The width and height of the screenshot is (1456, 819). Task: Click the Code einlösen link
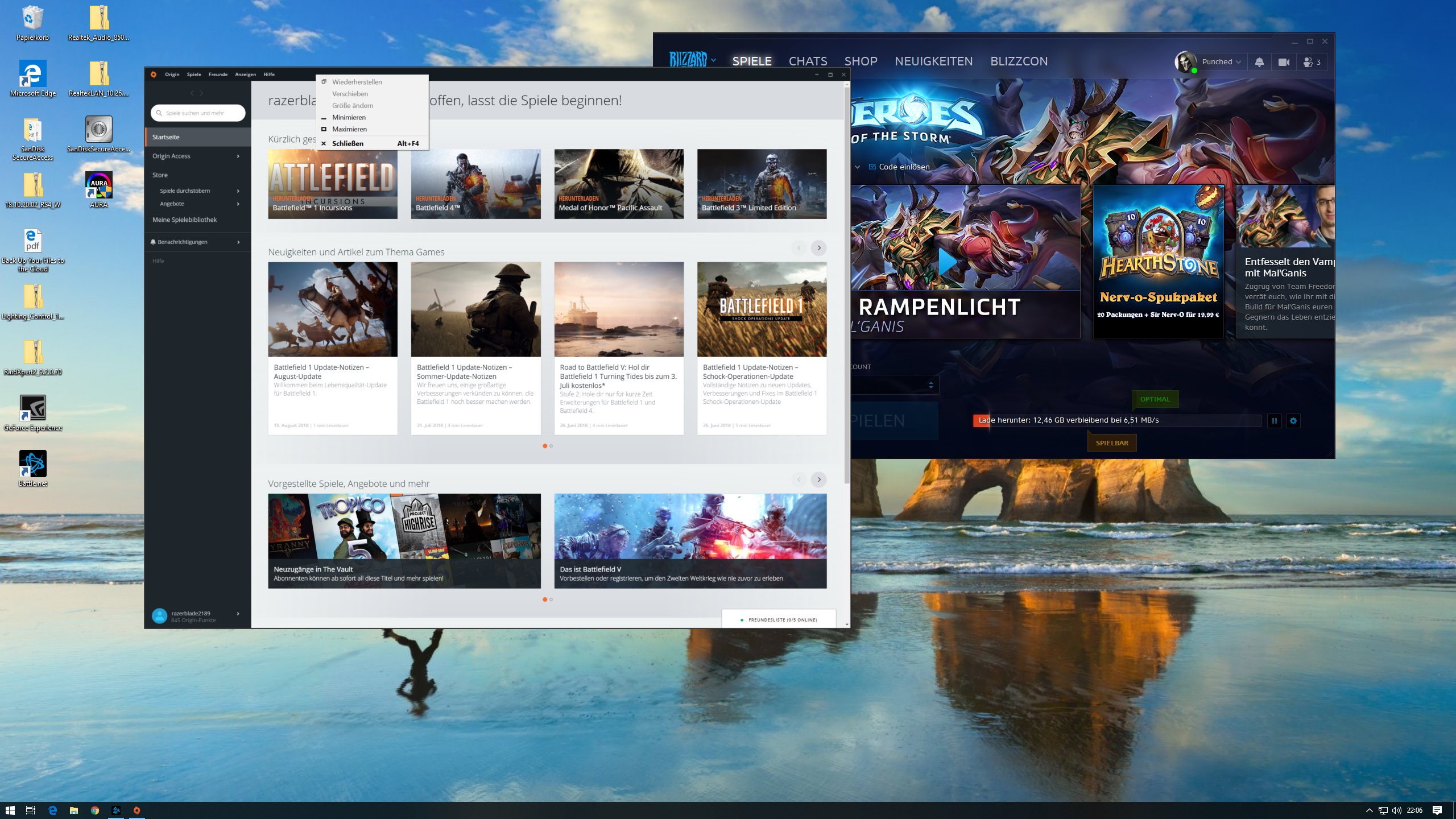coord(904,167)
